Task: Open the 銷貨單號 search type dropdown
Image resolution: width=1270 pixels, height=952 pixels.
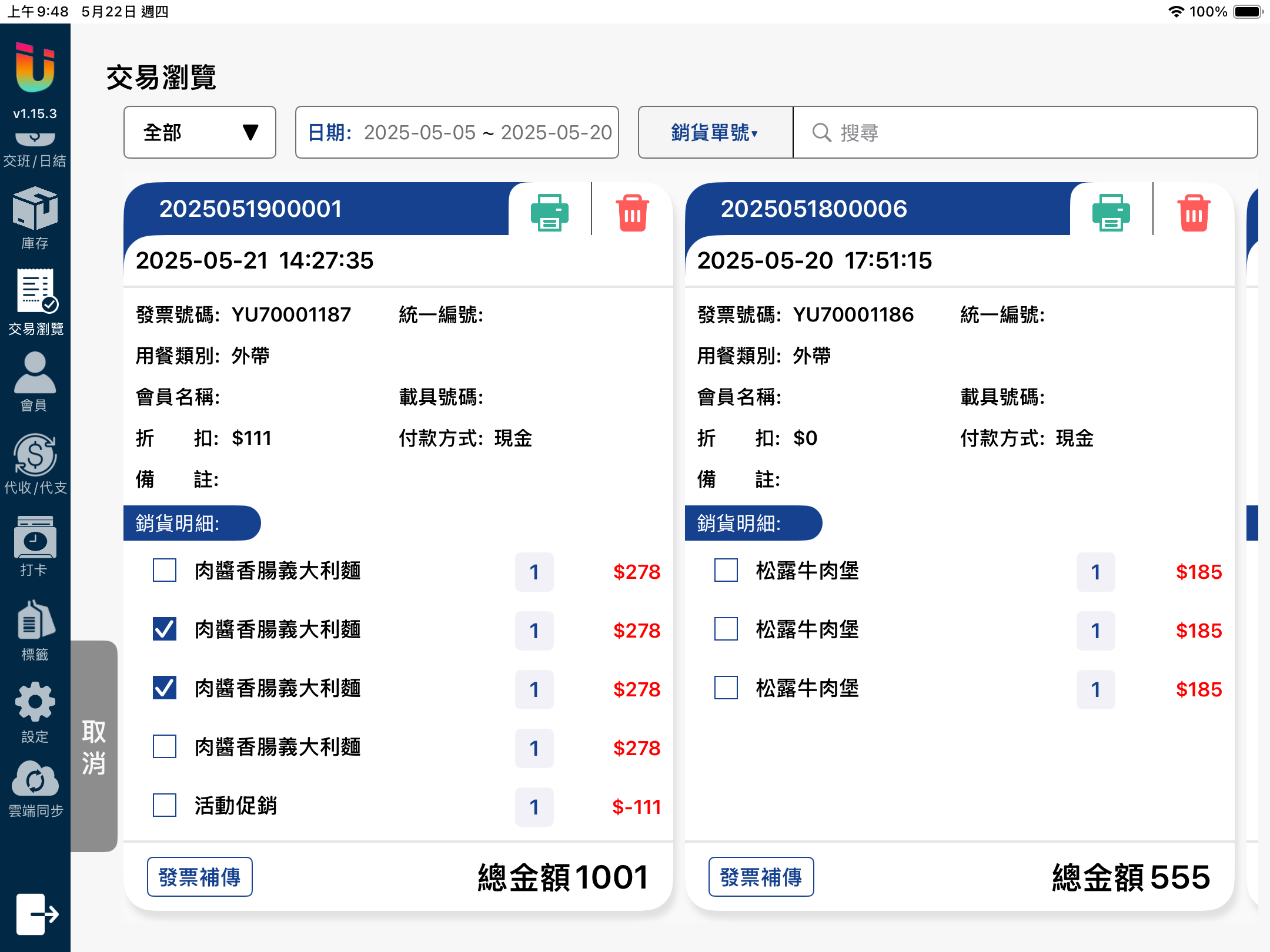Action: pyautogui.click(x=715, y=132)
